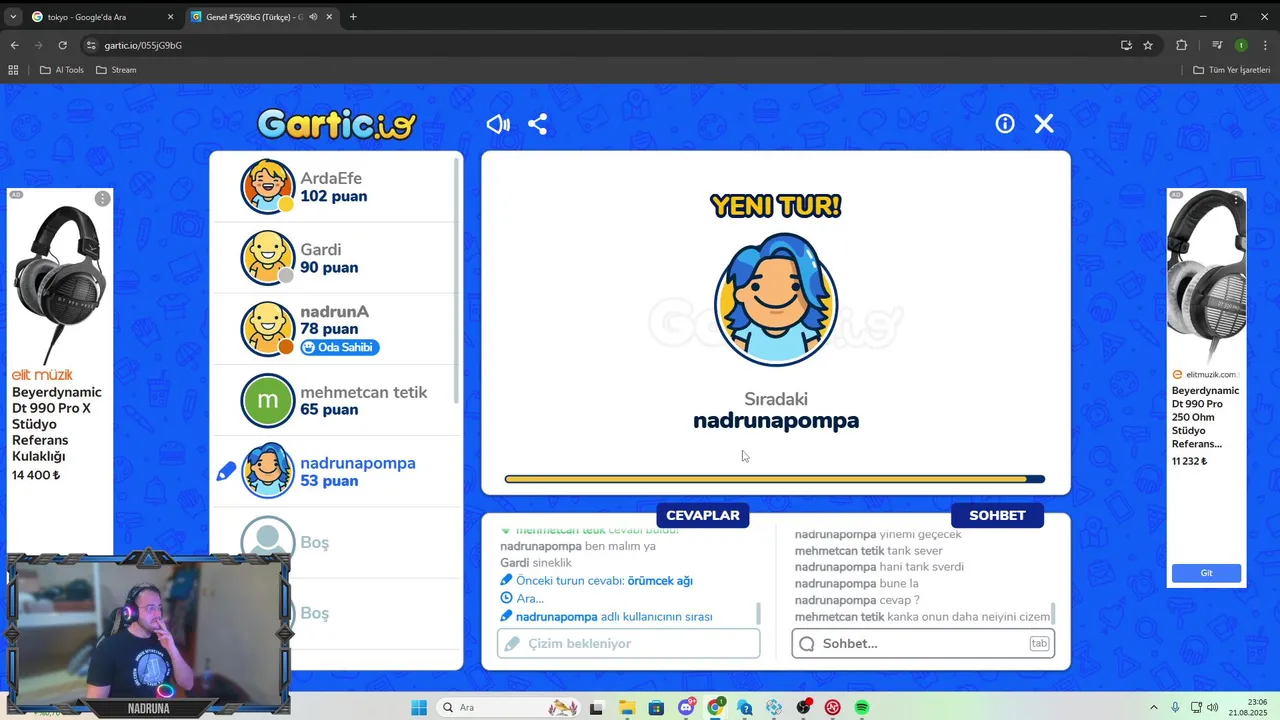Image resolution: width=1280 pixels, height=720 pixels.
Task: Bookmark this page with star icon
Action: point(1148,45)
